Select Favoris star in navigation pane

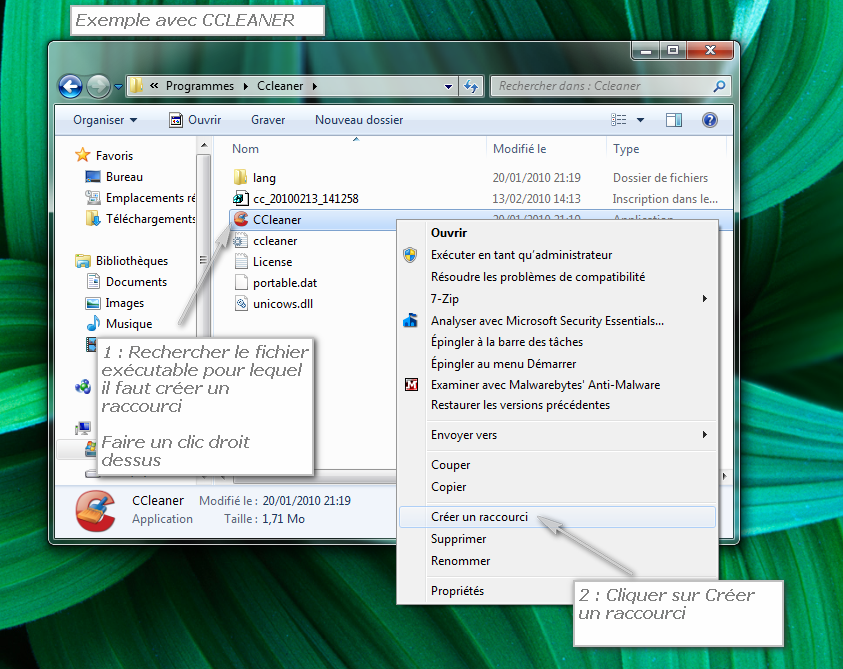(x=83, y=155)
